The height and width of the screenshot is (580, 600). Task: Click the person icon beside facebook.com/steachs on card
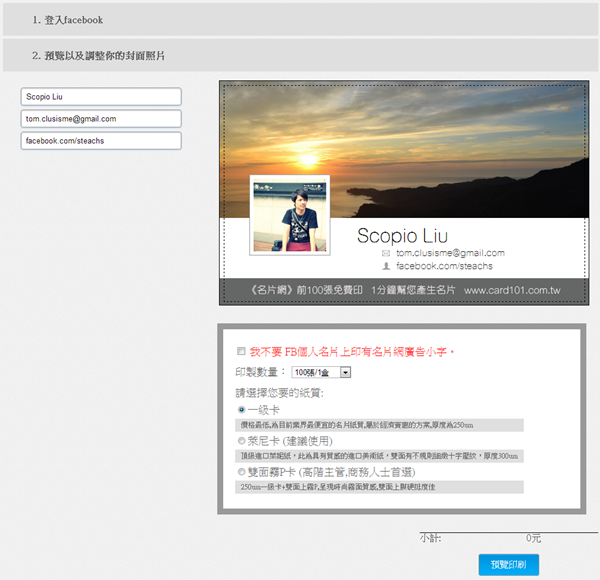[386, 267]
